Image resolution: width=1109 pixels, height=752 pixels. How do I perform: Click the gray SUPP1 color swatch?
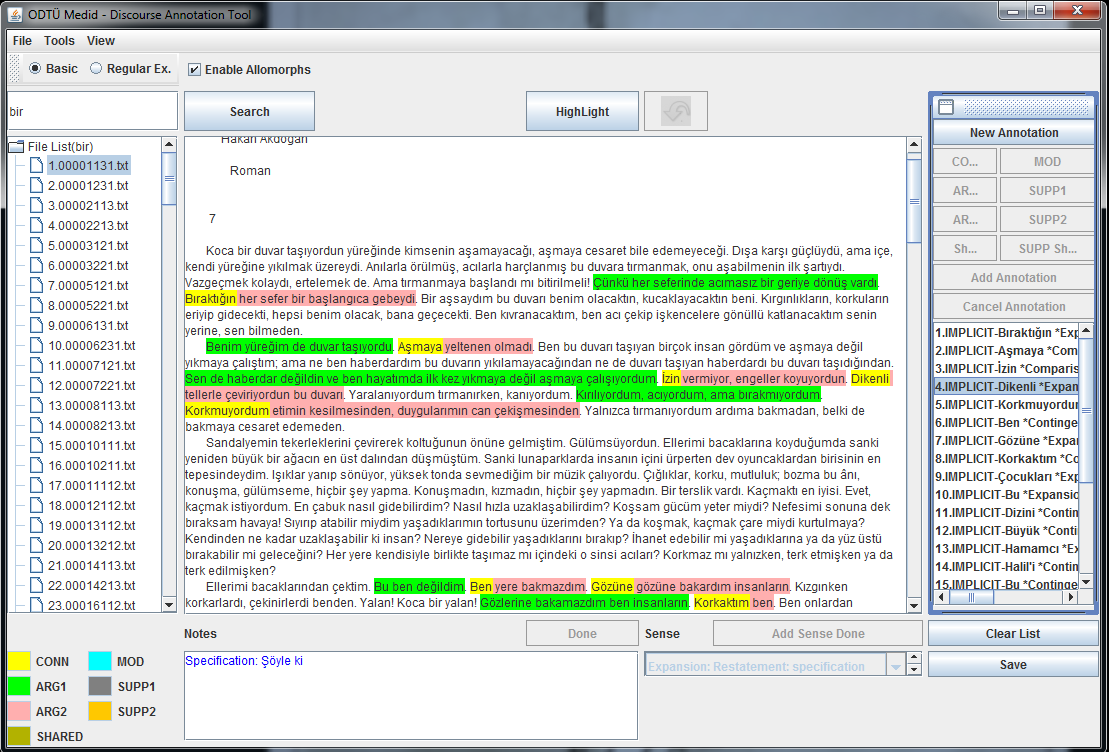coord(100,686)
